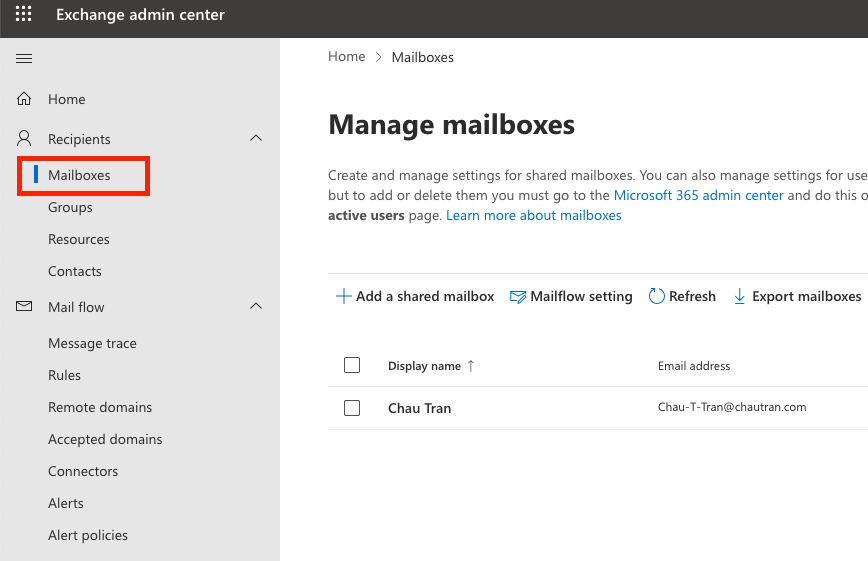Click Mailboxes in the breadcrumb
This screenshot has height=561, width=868.
pyautogui.click(x=422, y=57)
